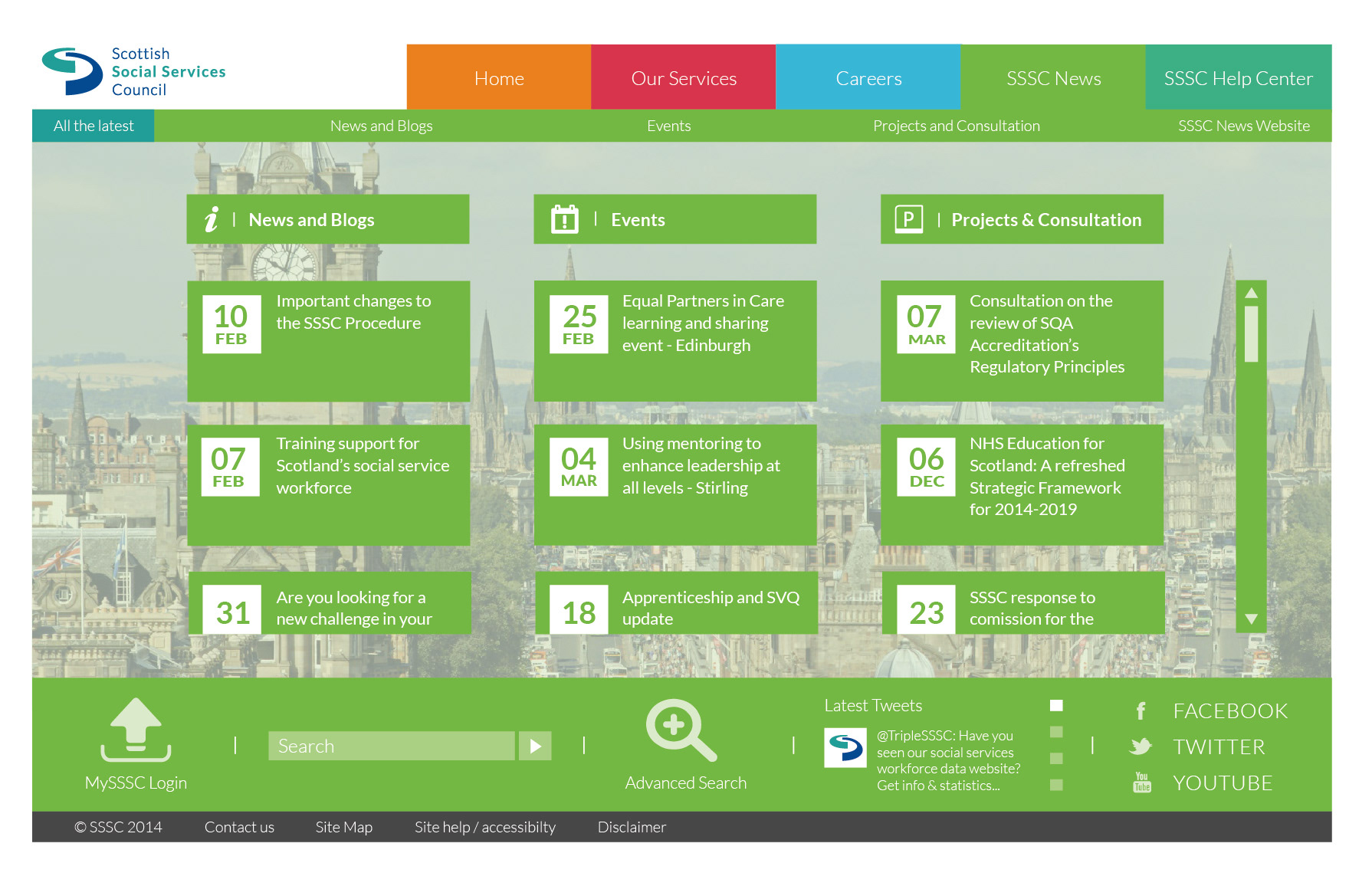This screenshot has width=1372, height=886.
Task: Open the SSSC Help Center tab
Action: [1238, 78]
